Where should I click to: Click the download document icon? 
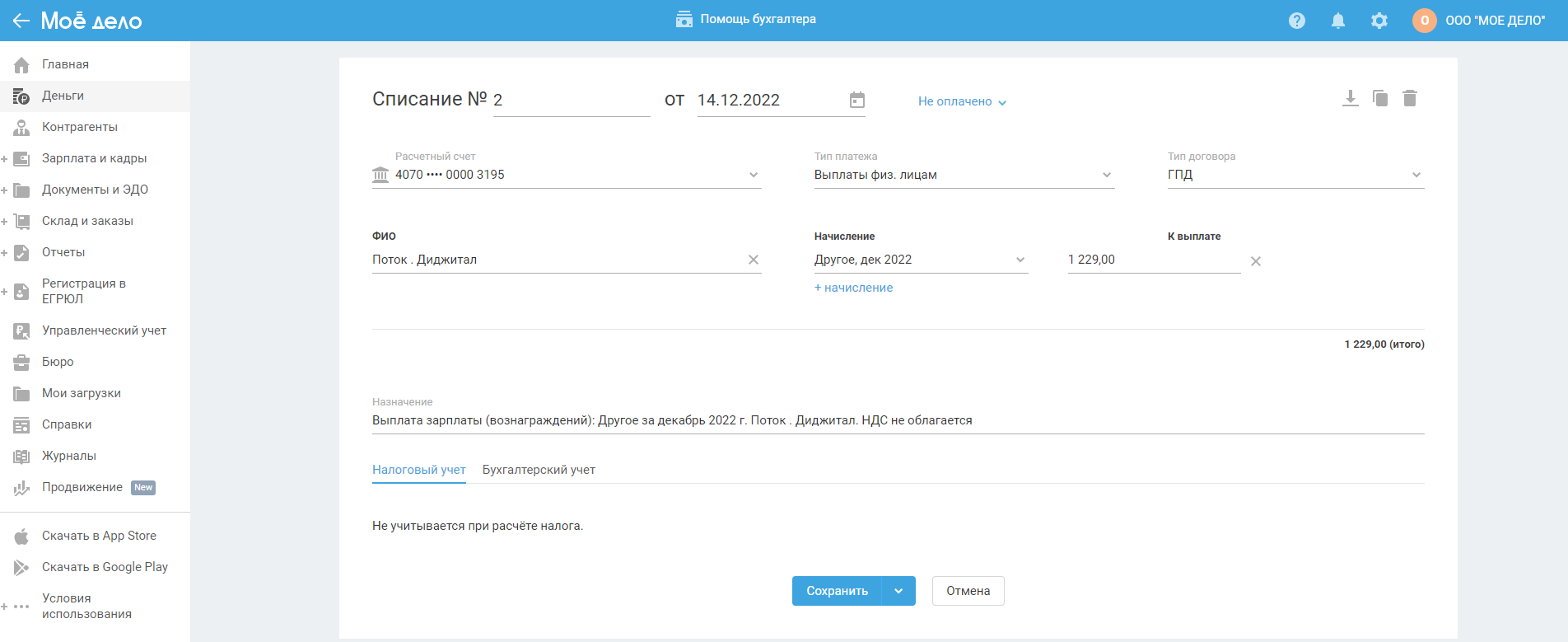tap(1350, 99)
